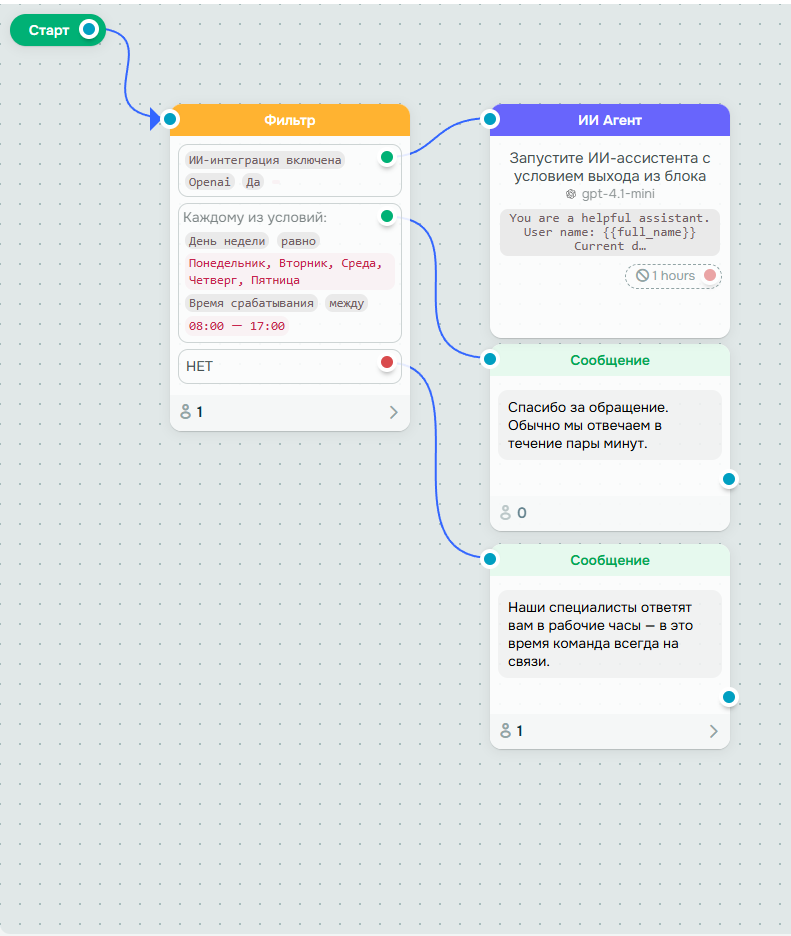The image size is (791, 936).
Task: Click output port of 'Наши специалисты' message block
Action: pos(729,697)
